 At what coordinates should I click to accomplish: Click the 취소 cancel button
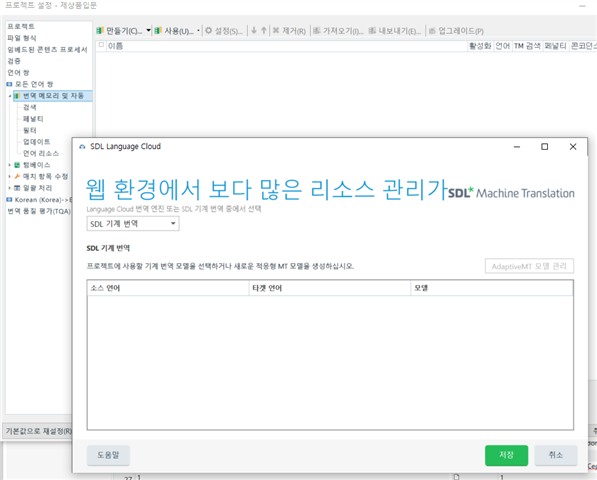[x=556, y=455]
